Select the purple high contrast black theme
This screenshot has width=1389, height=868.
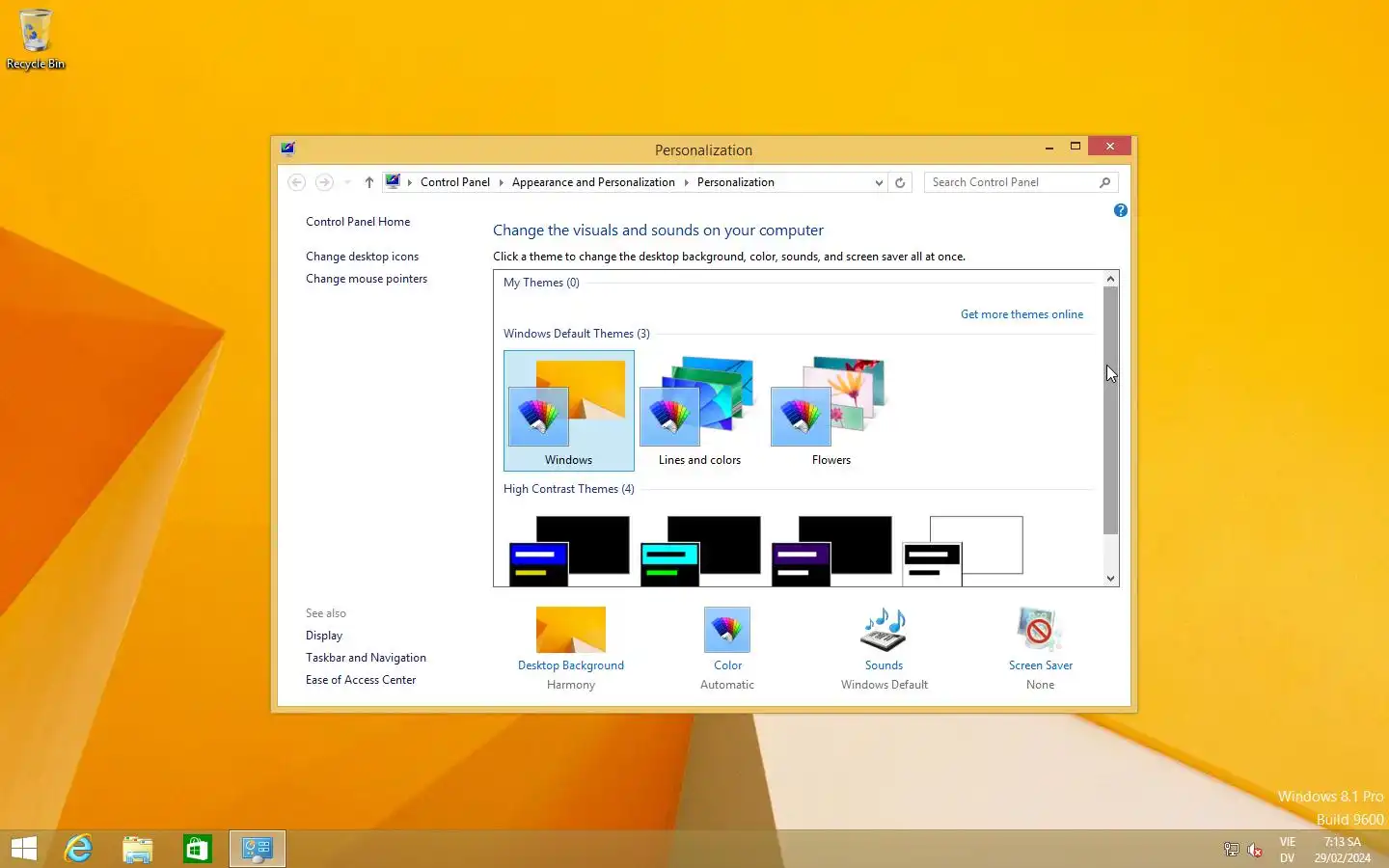(x=831, y=550)
